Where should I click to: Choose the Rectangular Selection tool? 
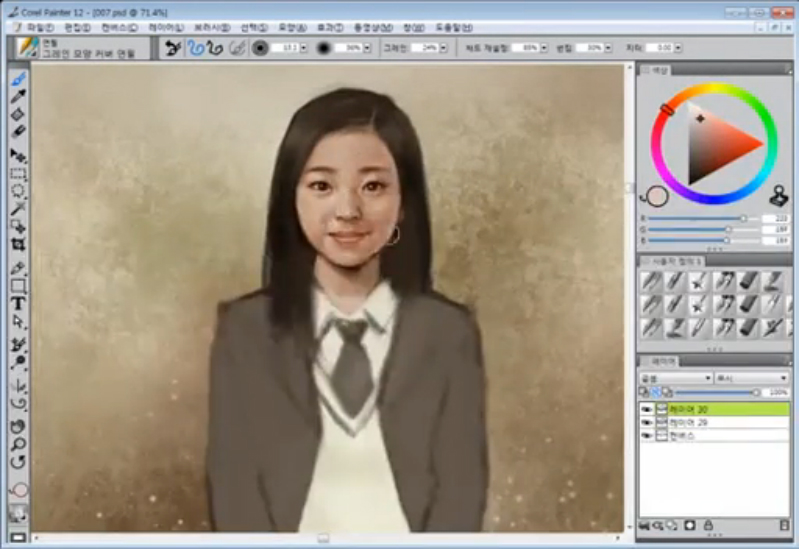click(18, 173)
